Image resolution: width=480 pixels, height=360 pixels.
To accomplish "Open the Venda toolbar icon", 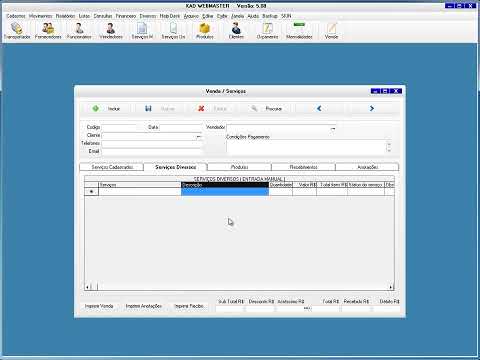I will [331, 31].
